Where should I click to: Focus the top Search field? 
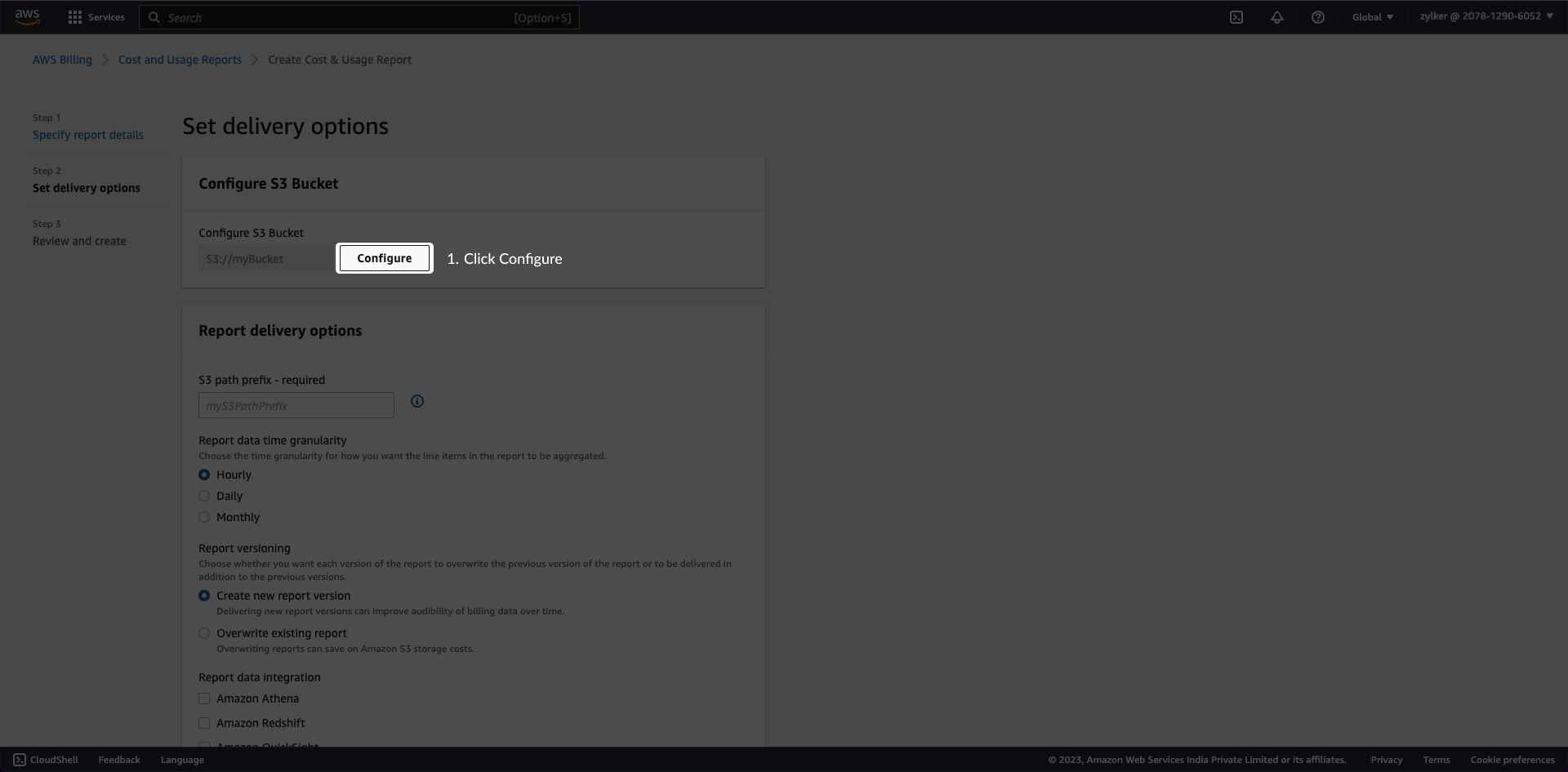tap(359, 17)
